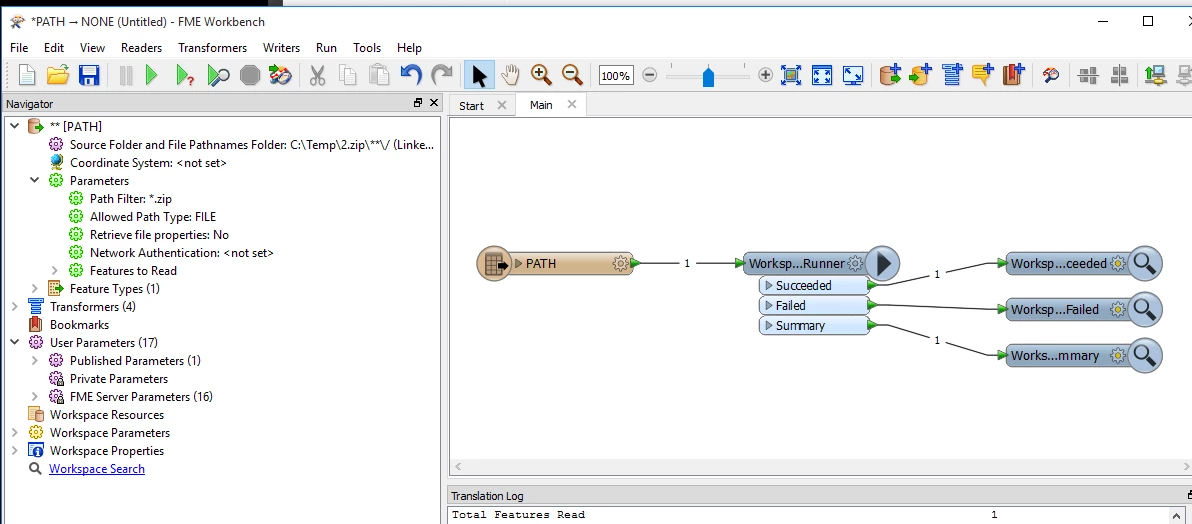This screenshot has width=1192, height=524.
Task: Open the Run menu
Action: click(x=326, y=47)
